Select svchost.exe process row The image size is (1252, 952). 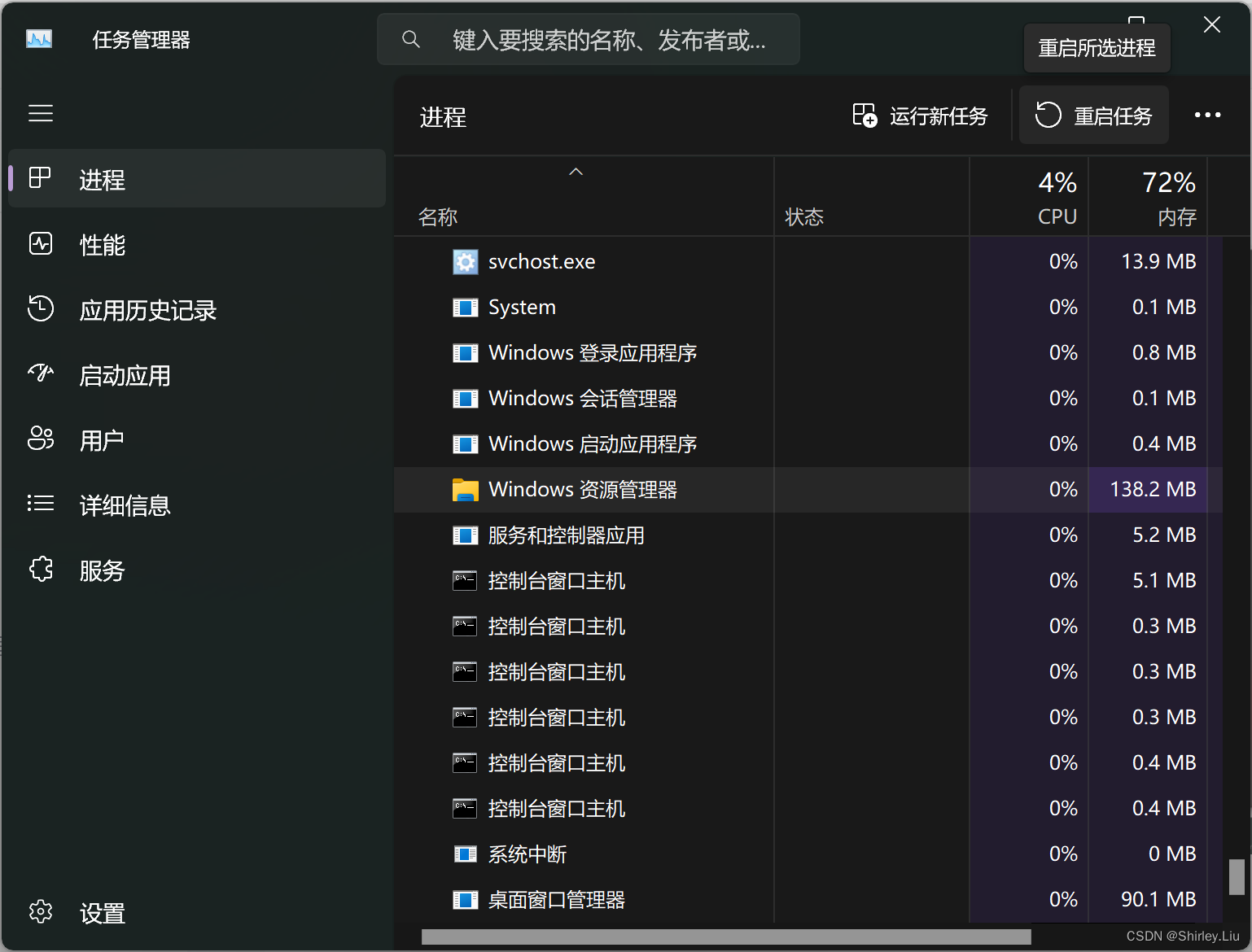click(x=808, y=261)
